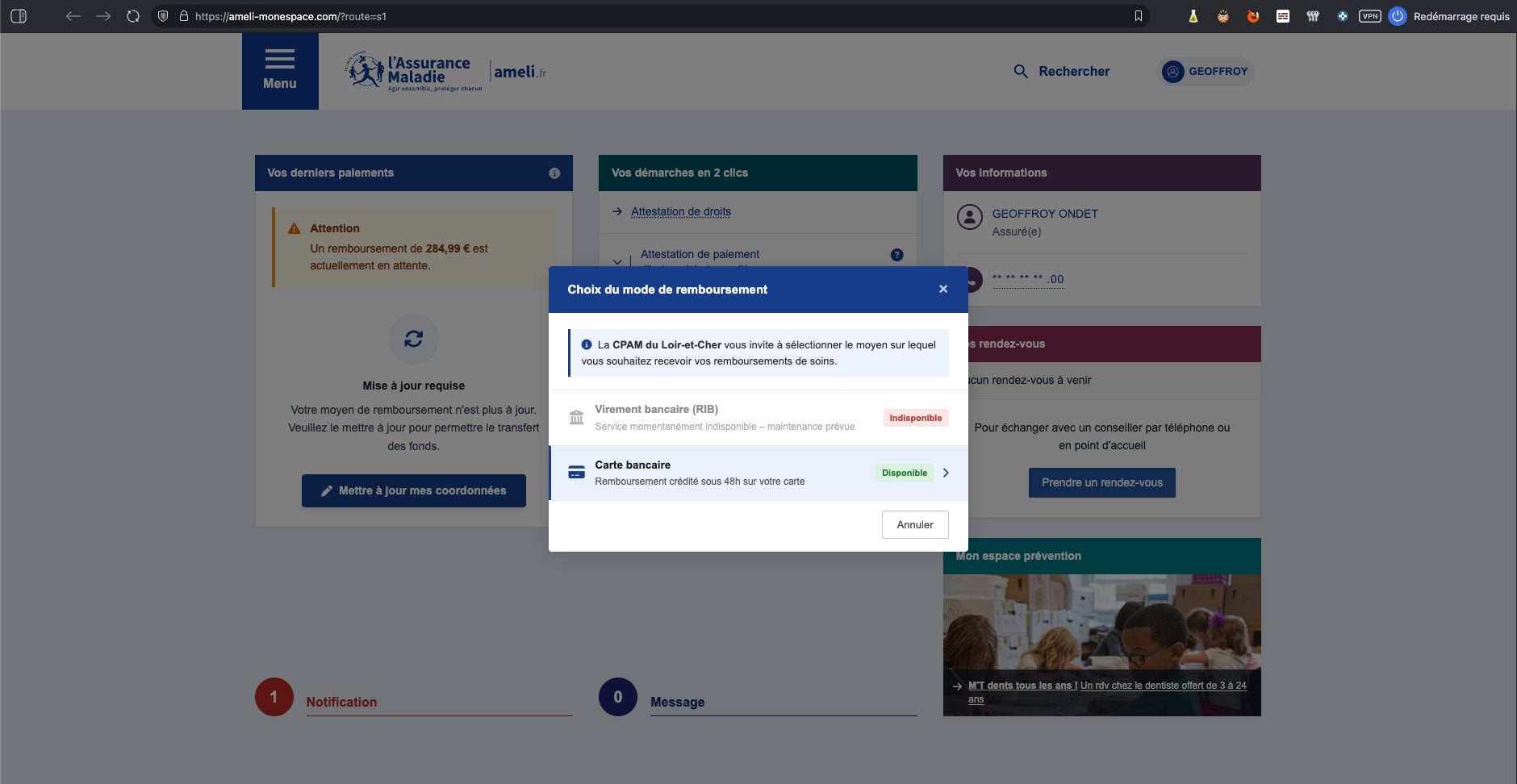
Task: Click the VPN extension icon in the toolbar
Action: tap(1369, 15)
